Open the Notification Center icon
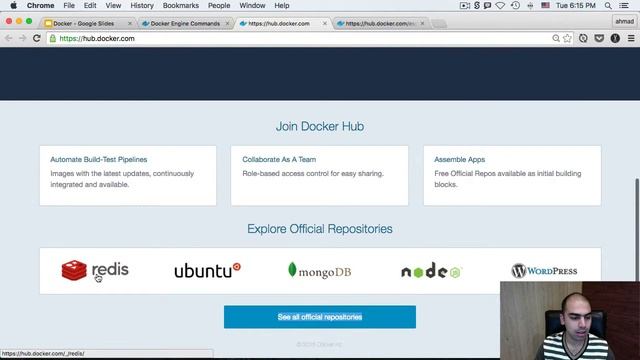Image resolution: width=640 pixels, height=360 pixels. [x=624, y=5]
